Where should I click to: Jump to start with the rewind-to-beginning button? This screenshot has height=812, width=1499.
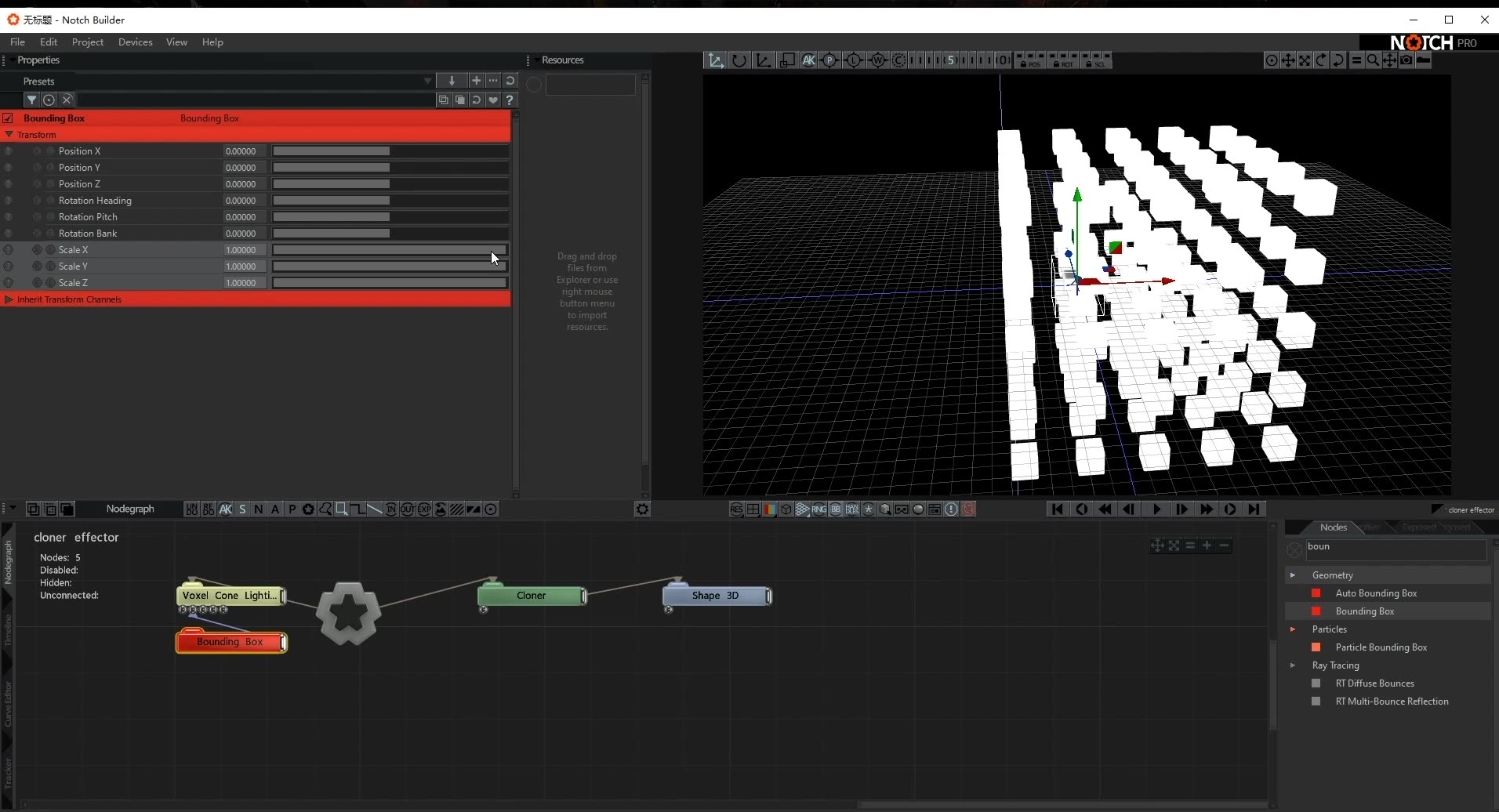point(1057,509)
